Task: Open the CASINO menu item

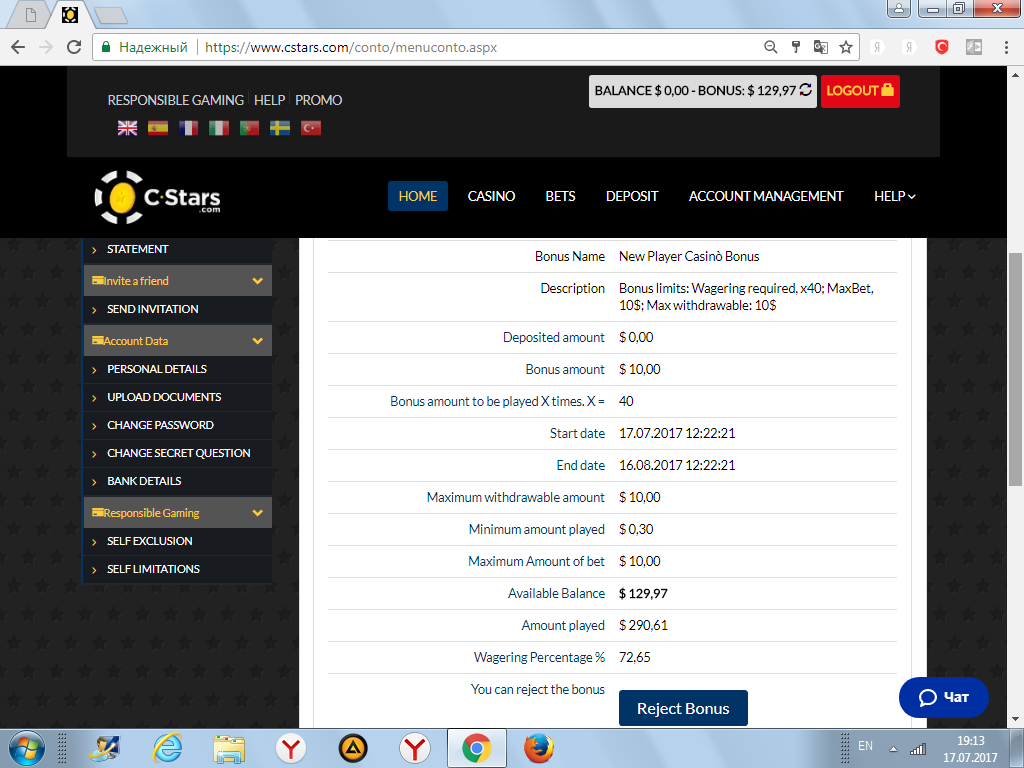Action: [x=491, y=196]
